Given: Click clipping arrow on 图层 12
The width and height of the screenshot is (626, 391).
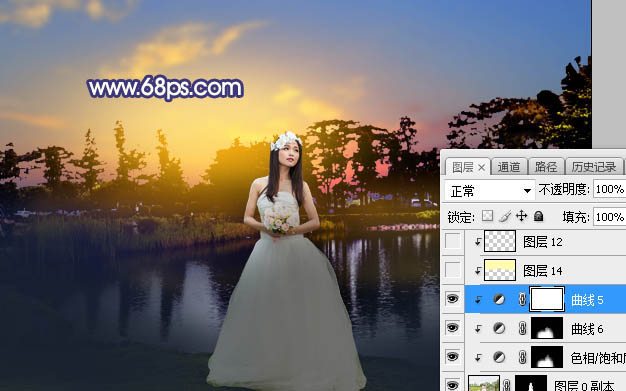Looking at the screenshot, I should coord(477,242).
